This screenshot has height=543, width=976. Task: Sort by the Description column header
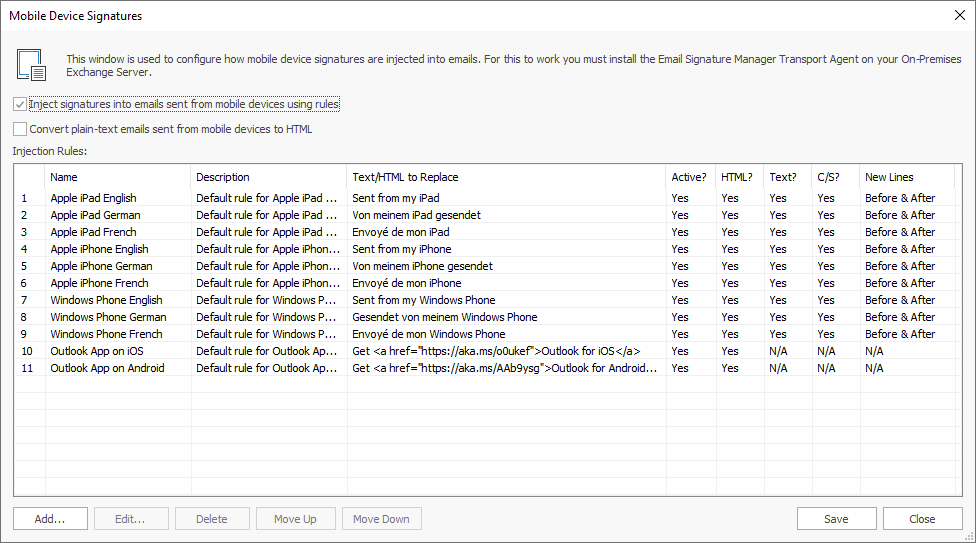pyautogui.click(x=268, y=177)
